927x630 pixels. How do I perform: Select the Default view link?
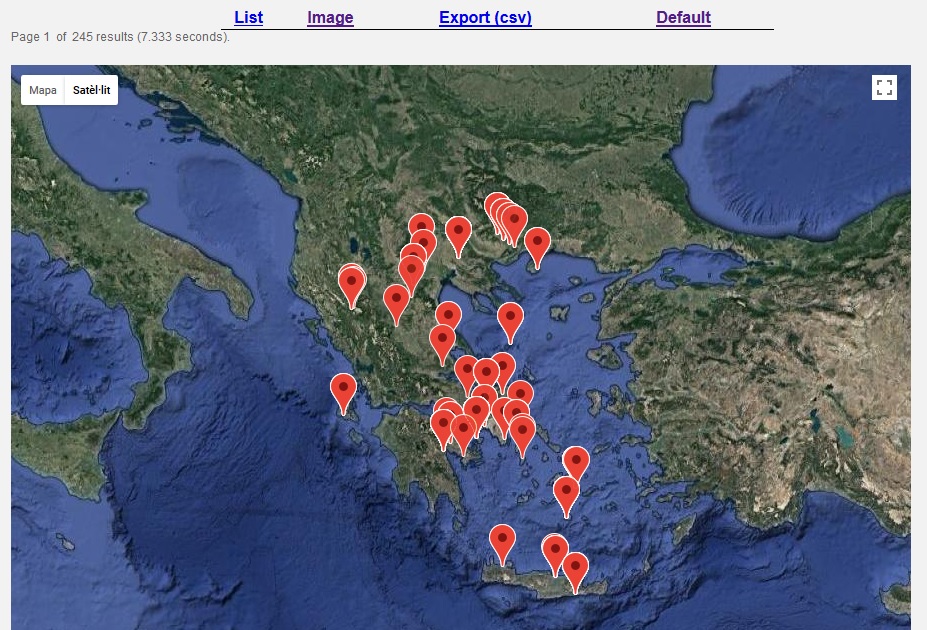click(x=683, y=18)
